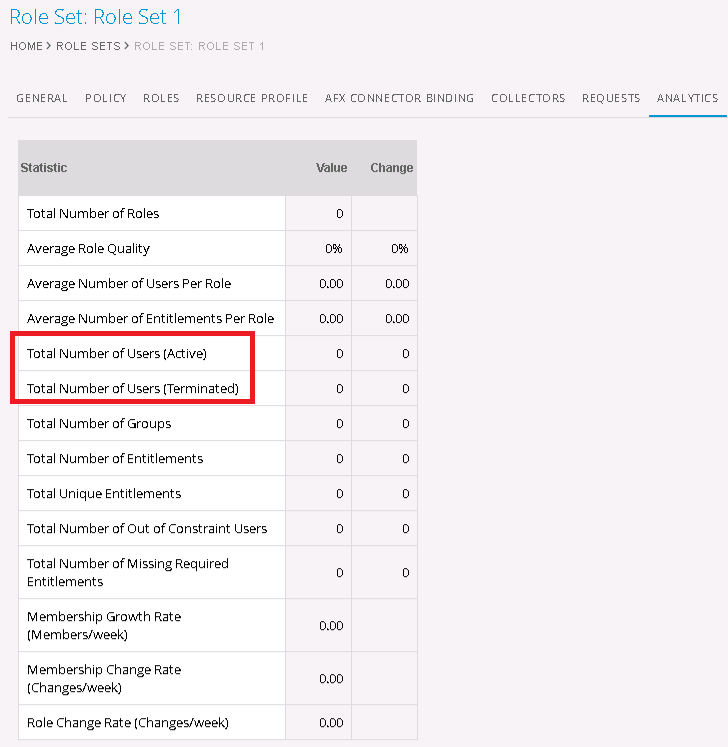
Task: Click Total Number of Users (Terminated) label
Action: [133, 388]
